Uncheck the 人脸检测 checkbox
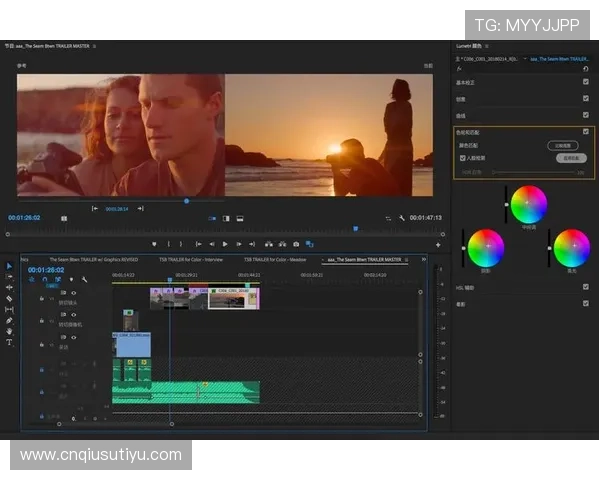This screenshot has height=480, width=600. click(x=462, y=157)
